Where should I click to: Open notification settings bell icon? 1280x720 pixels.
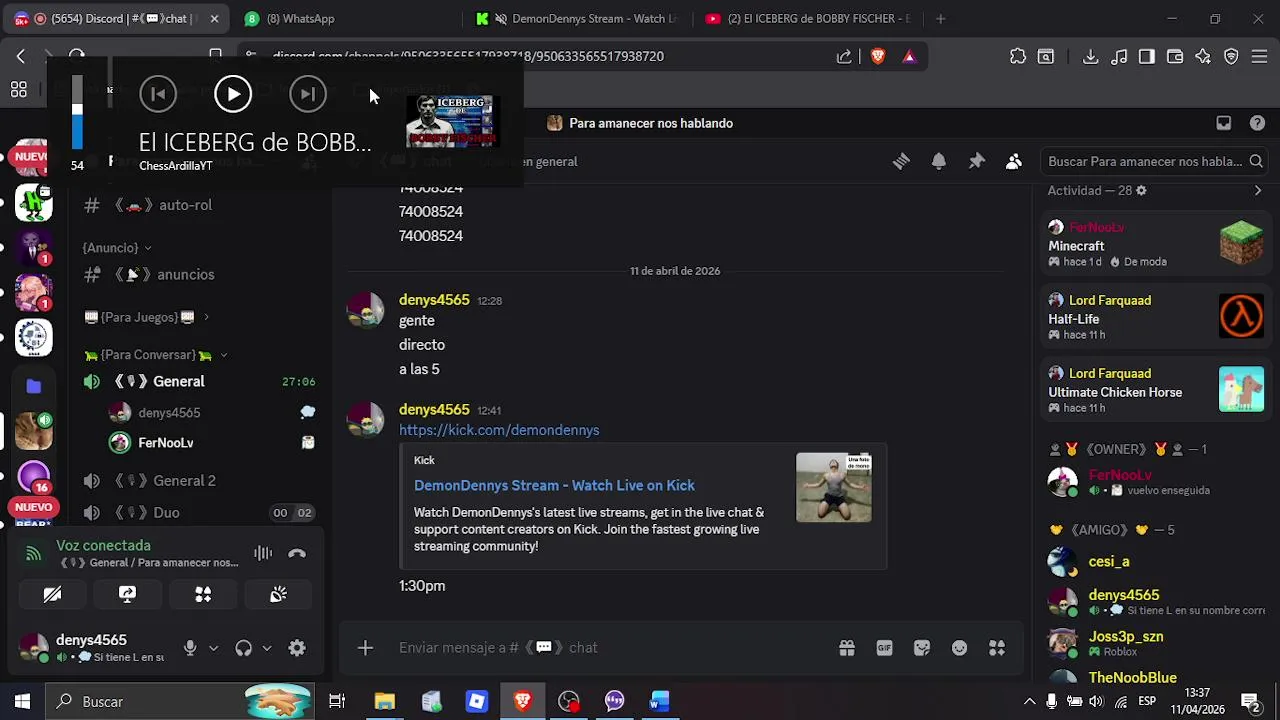tap(939, 161)
